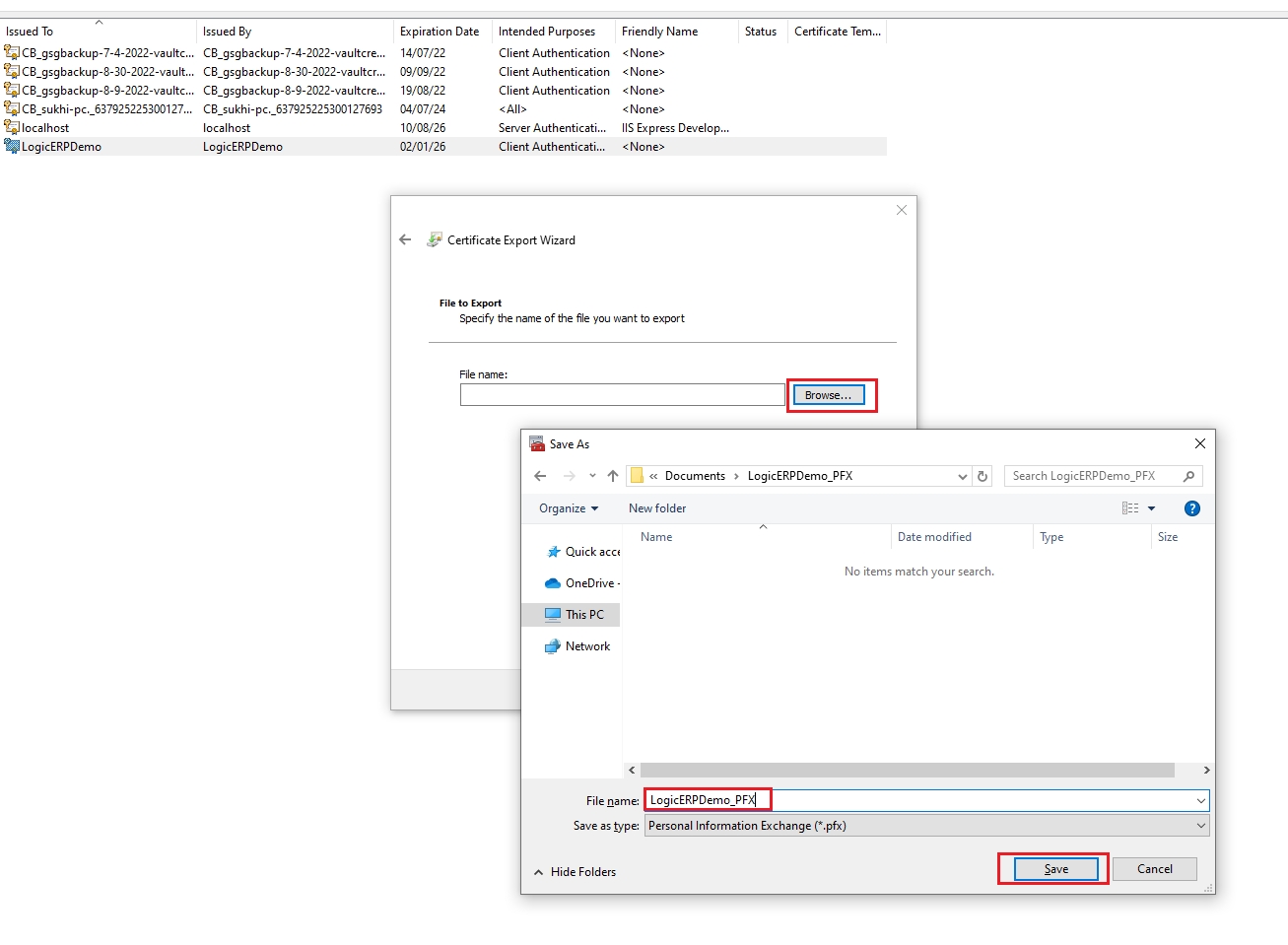1288x945 pixels.
Task: Go up one folder level
Action: click(x=613, y=476)
